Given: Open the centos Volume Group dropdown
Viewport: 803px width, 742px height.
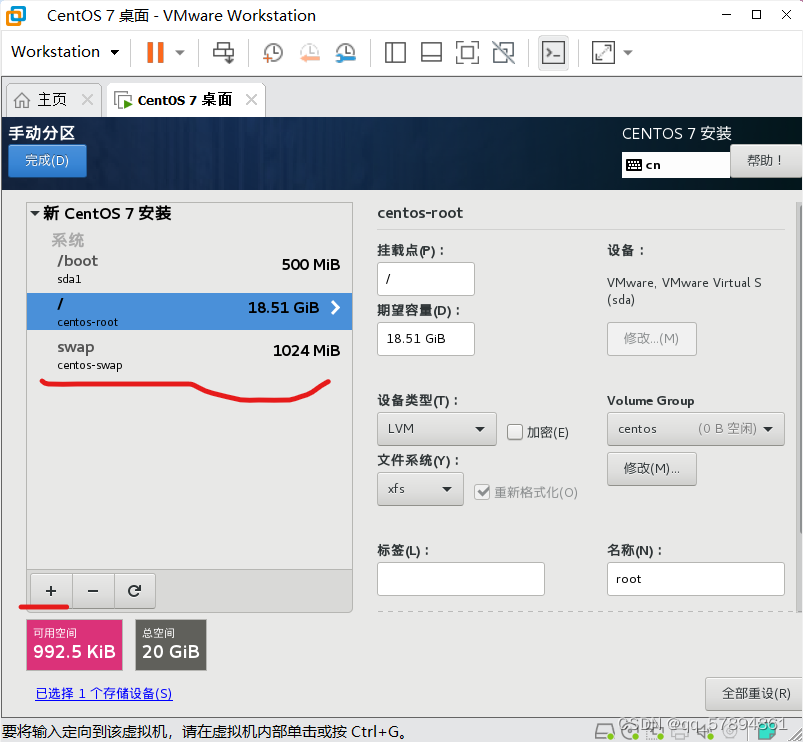Looking at the screenshot, I should (x=695, y=429).
